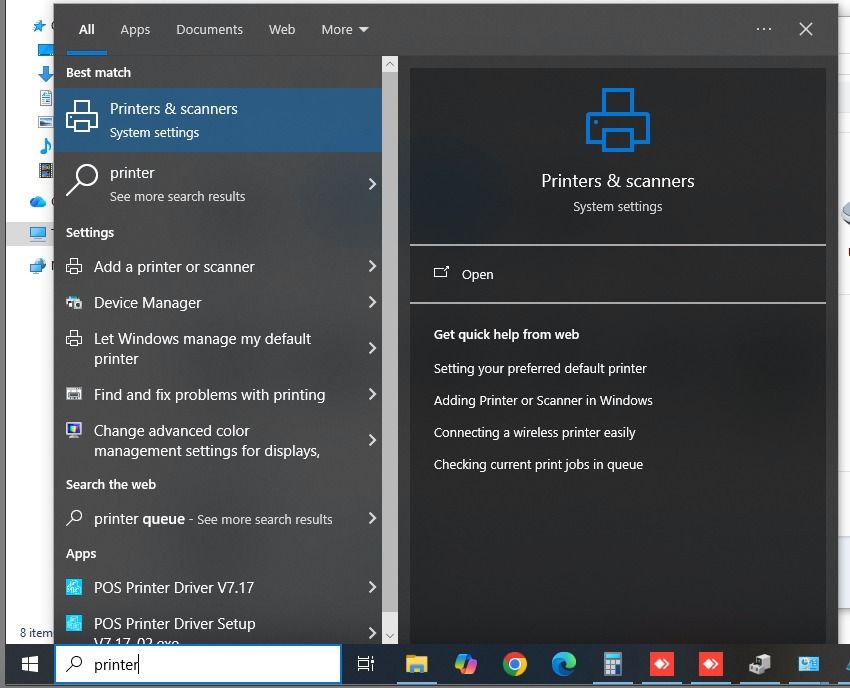
Task: Select the OneDrive cloud icon in File Explorer
Action: pos(37,202)
